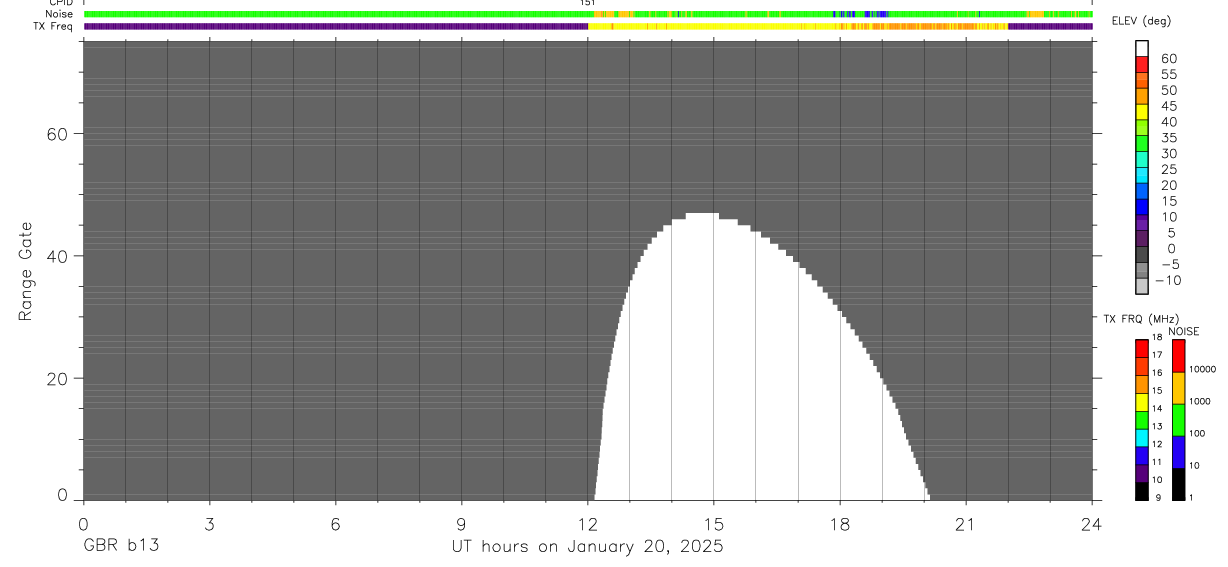Image resolution: width=1228 pixels, height=567 pixels.
Task: Click the black bottom swatch of TX FRQ colorbar
Action: [x=1141, y=491]
